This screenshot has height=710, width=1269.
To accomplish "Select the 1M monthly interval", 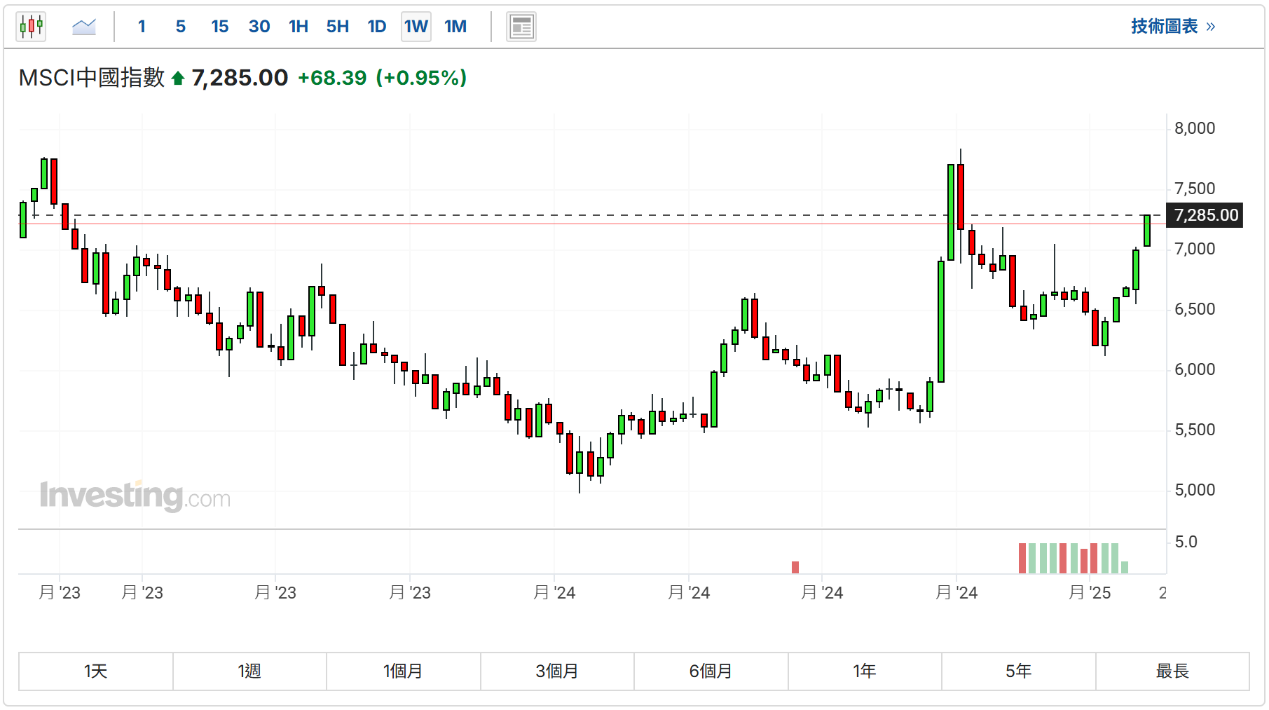I will click(x=455, y=27).
